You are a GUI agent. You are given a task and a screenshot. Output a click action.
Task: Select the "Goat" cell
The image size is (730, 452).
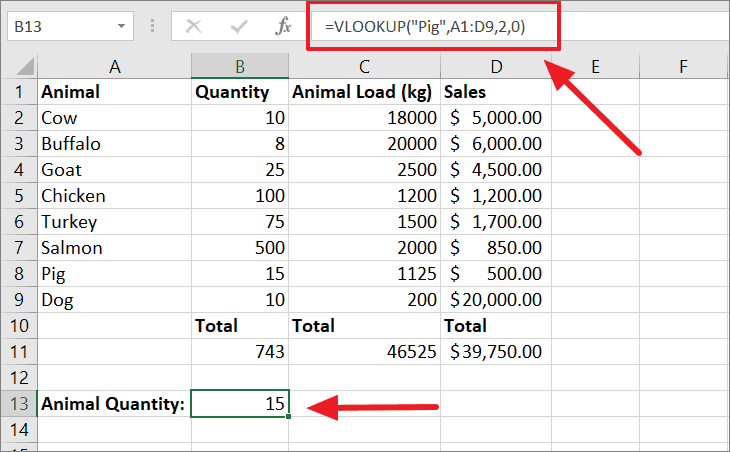click(115, 170)
